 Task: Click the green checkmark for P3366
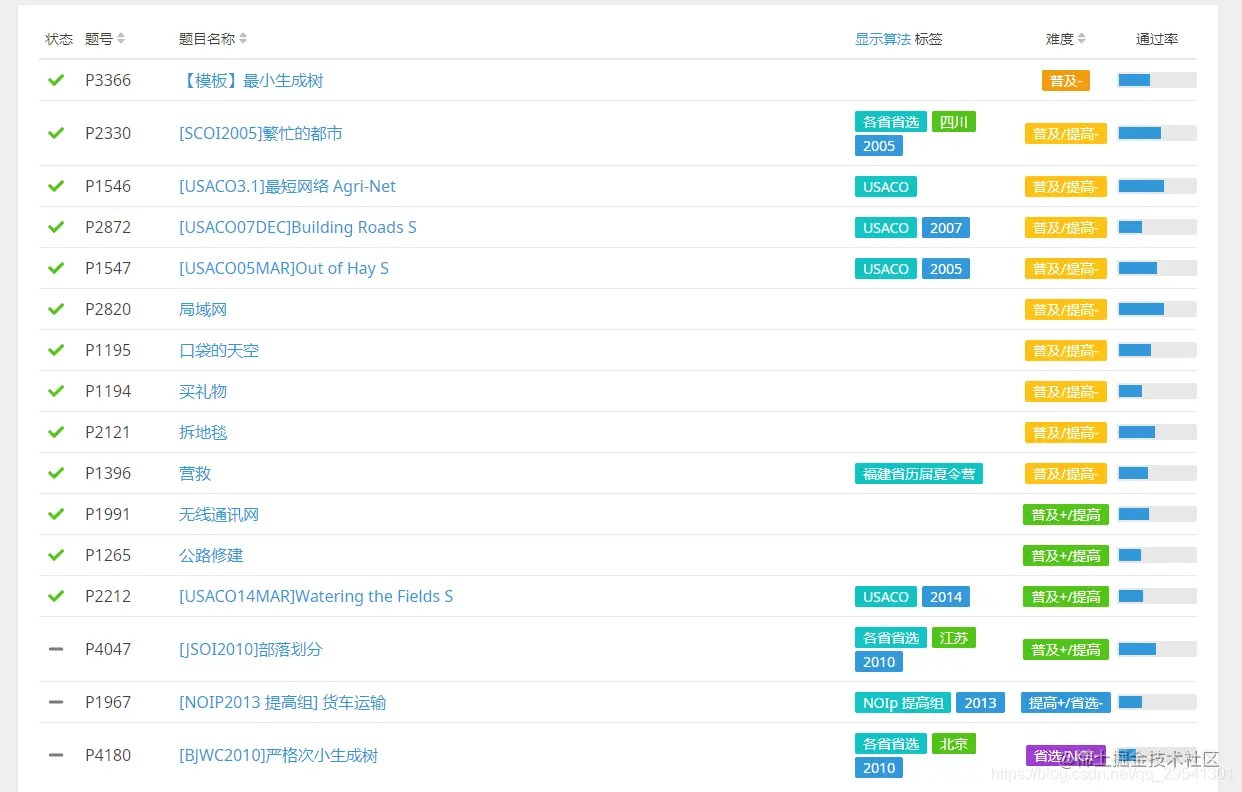(56, 80)
